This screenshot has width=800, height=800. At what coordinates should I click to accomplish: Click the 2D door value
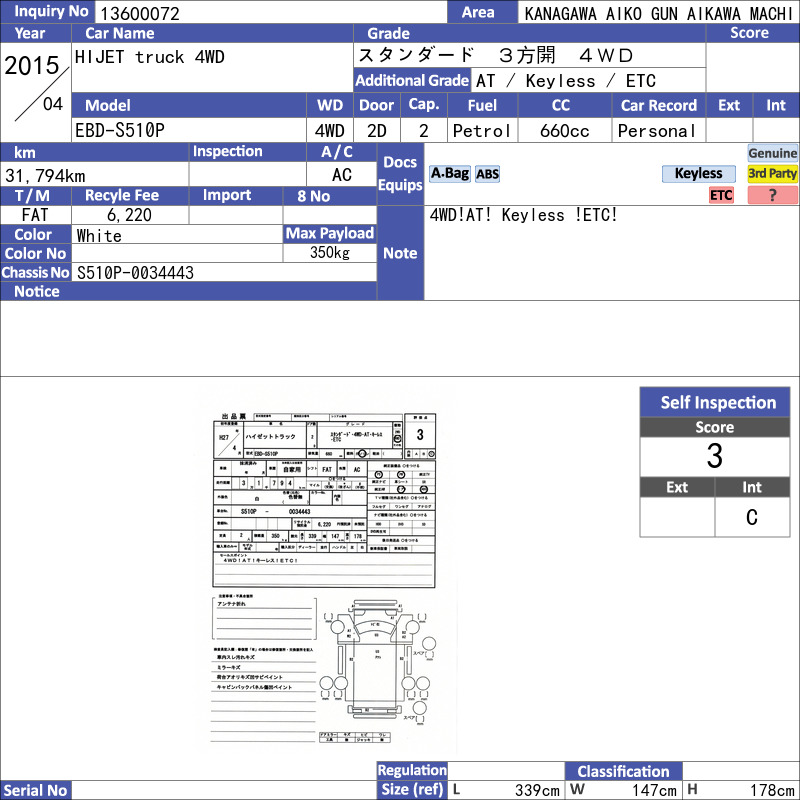click(377, 131)
